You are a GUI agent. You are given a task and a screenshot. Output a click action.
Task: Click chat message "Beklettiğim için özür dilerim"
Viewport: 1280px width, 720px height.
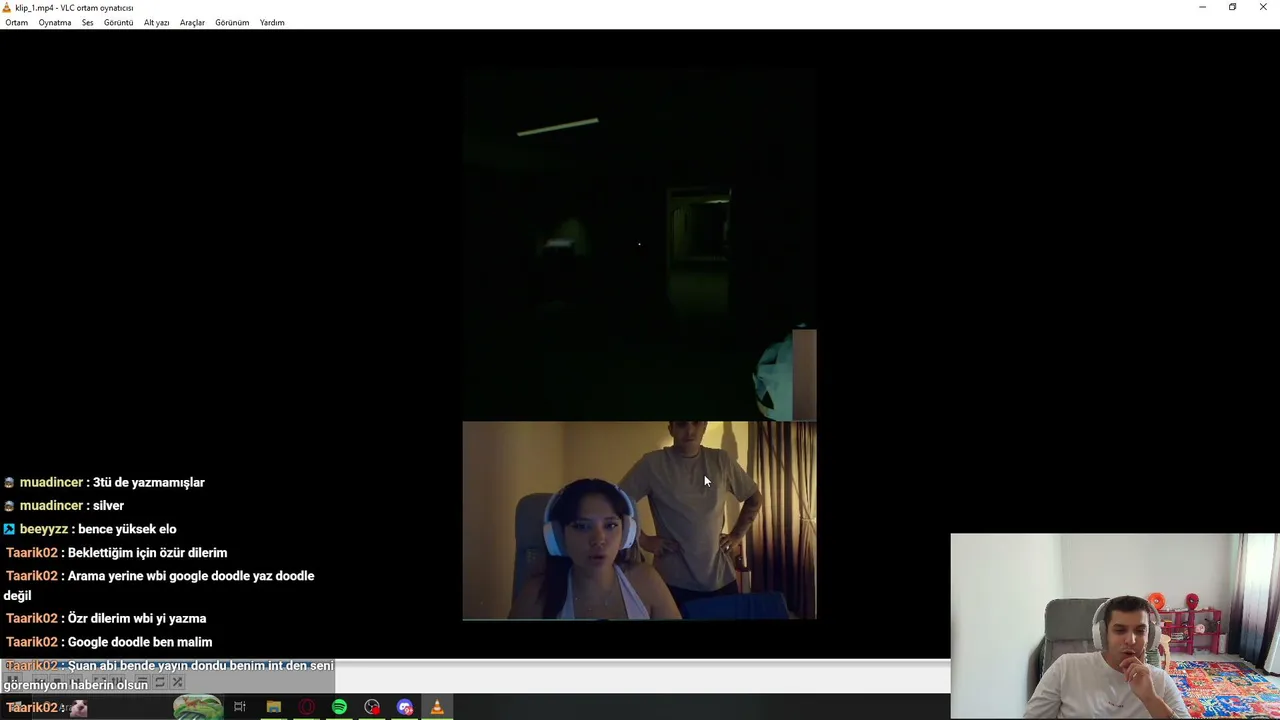147,553
